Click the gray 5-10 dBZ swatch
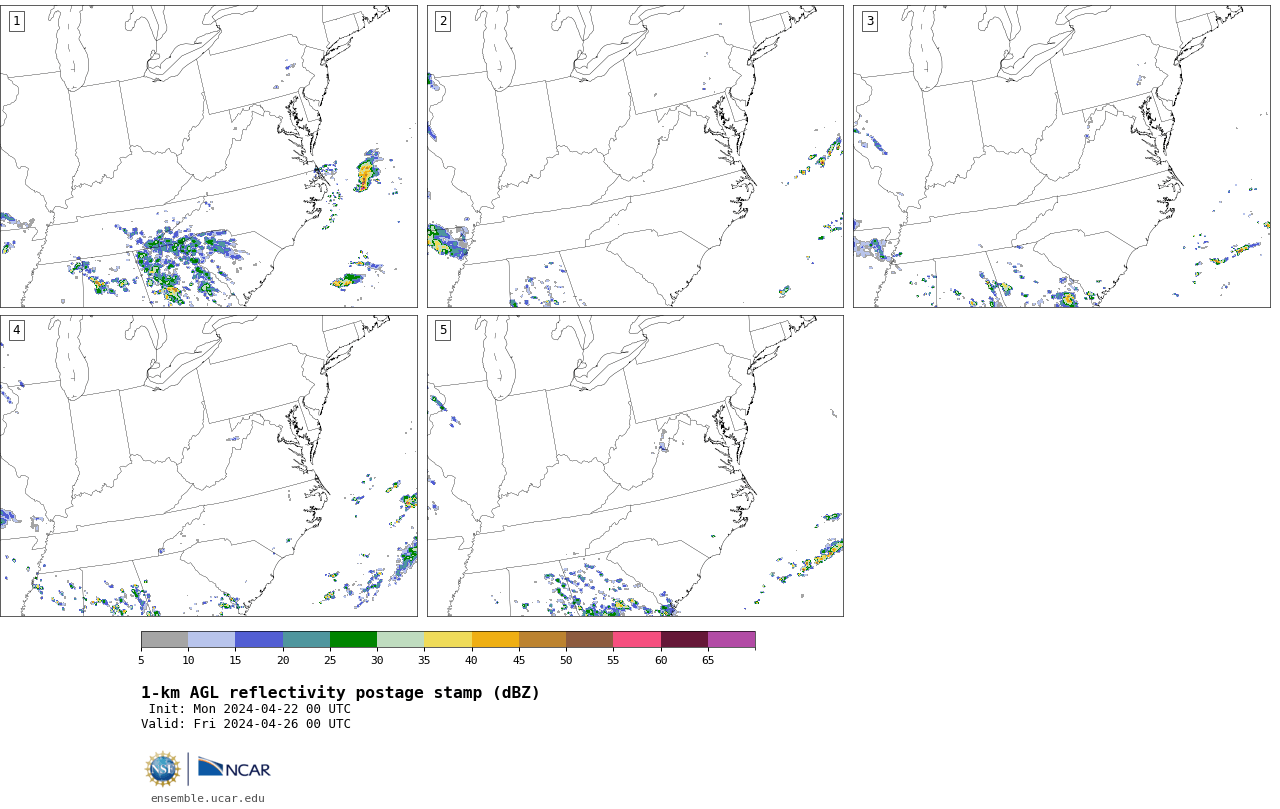 point(164,640)
